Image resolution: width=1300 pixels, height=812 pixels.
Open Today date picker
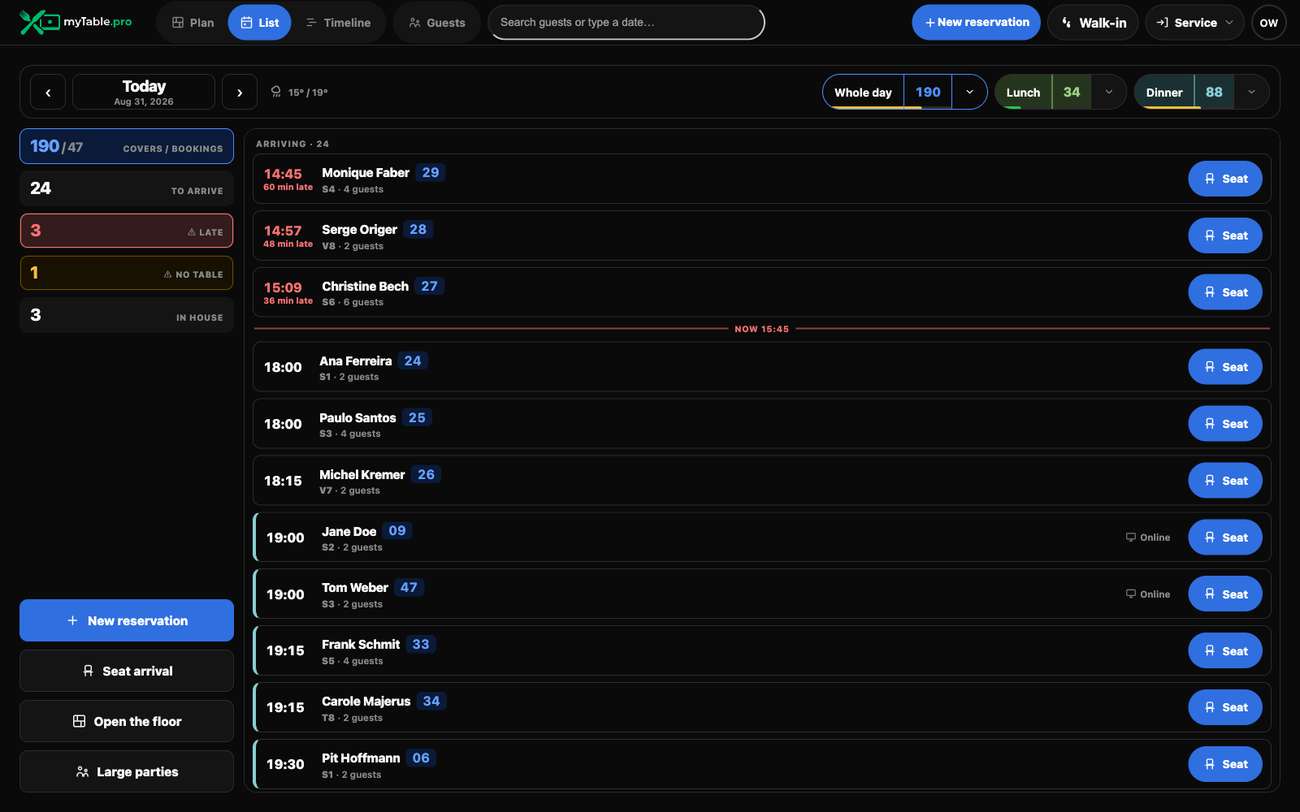click(144, 92)
